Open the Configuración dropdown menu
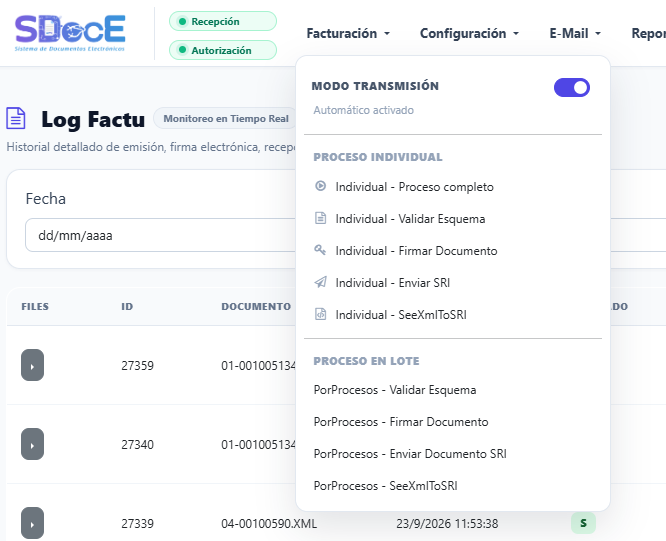Viewport: 666px width, 541px height. [x=469, y=33]
